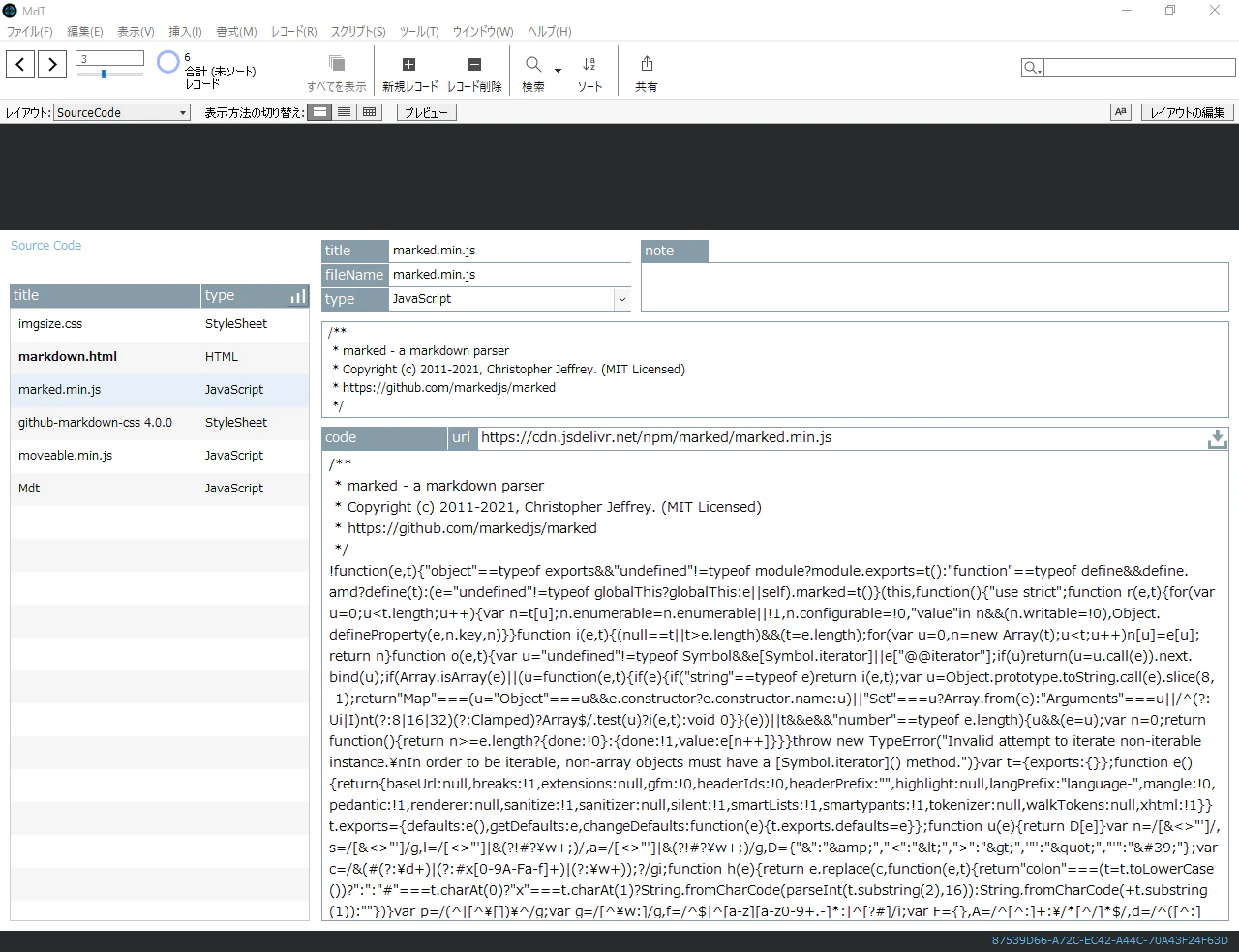Click the Source Code link
Viewport: 1239px width, 952px height.
tap(46, 245)
